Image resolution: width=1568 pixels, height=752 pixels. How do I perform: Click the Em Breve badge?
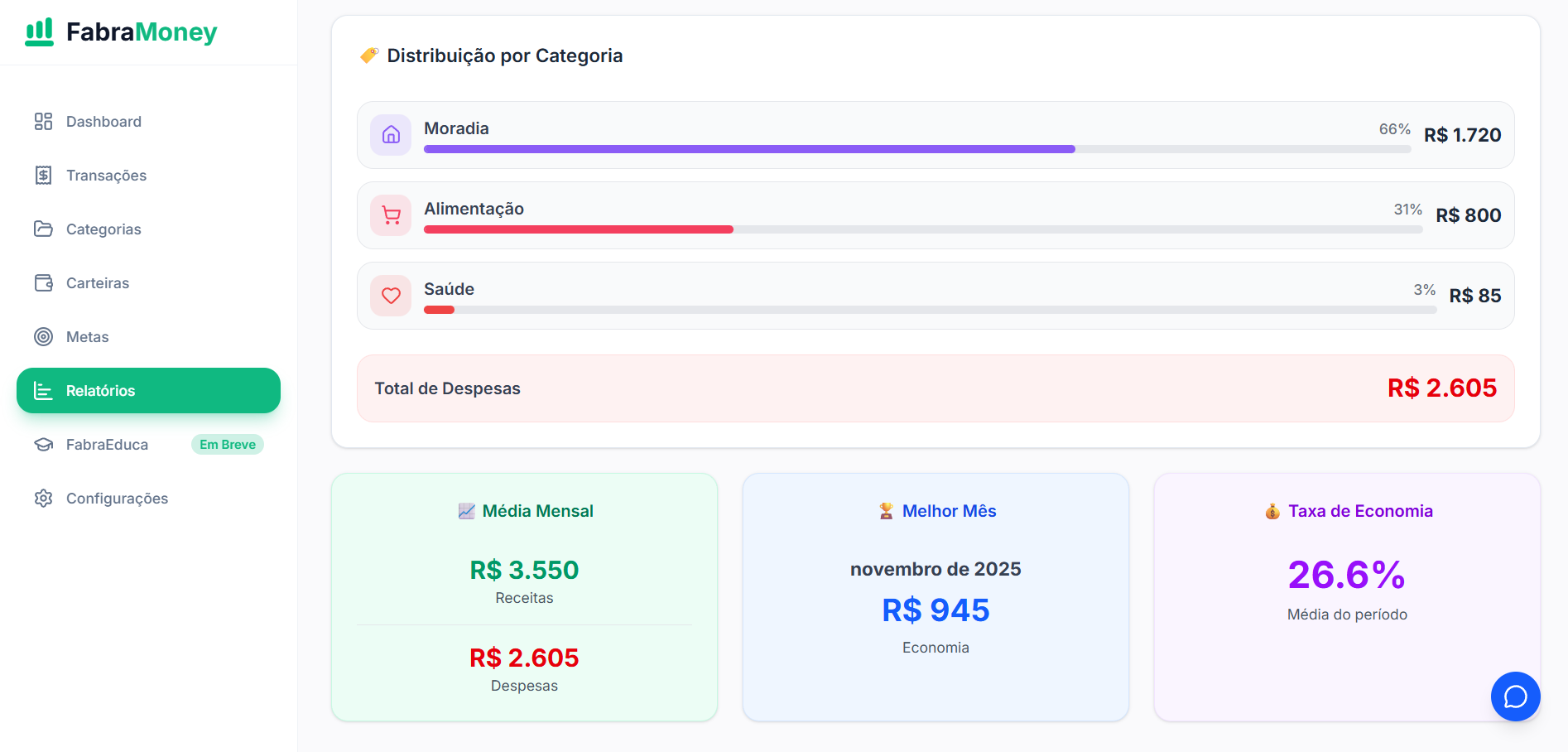click(227, 445)
